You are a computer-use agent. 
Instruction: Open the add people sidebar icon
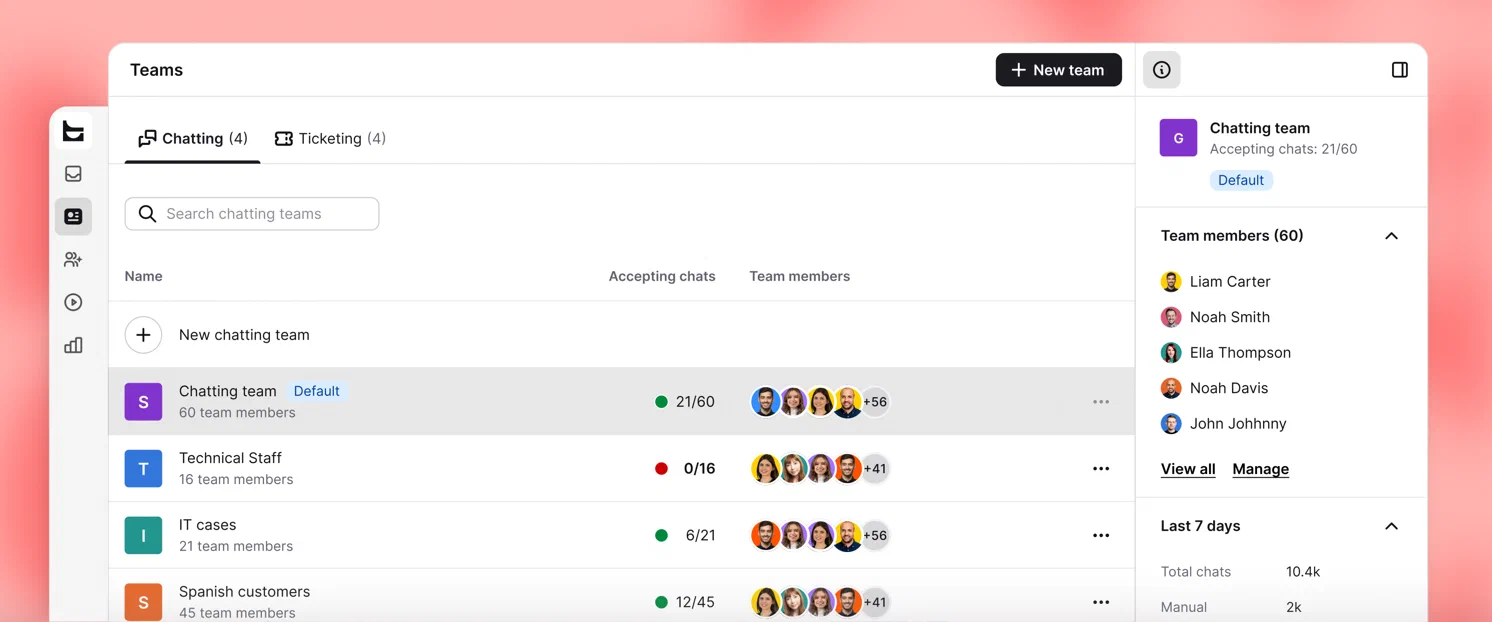pos(73,260)
